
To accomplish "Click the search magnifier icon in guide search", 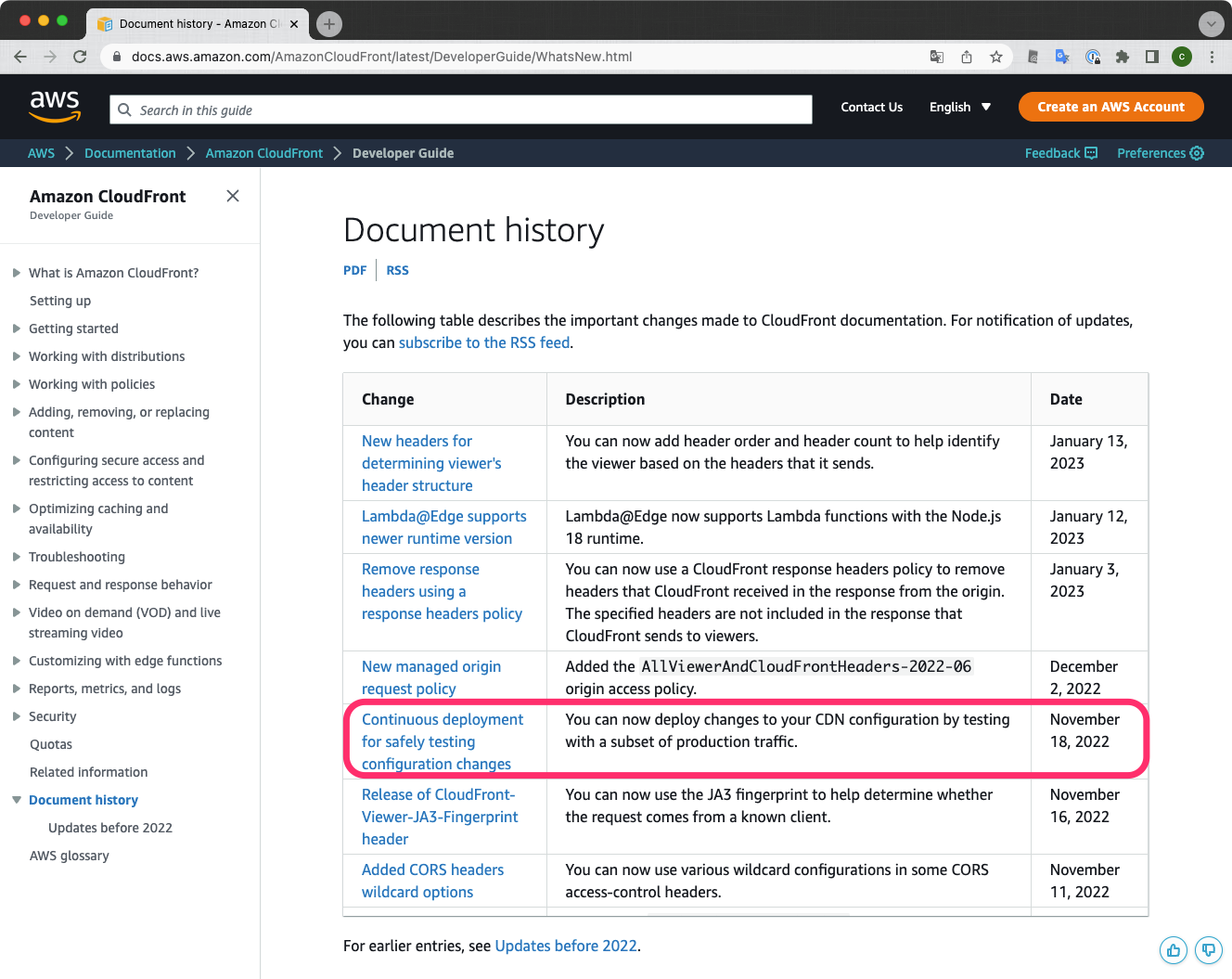I will pos(124,109).
